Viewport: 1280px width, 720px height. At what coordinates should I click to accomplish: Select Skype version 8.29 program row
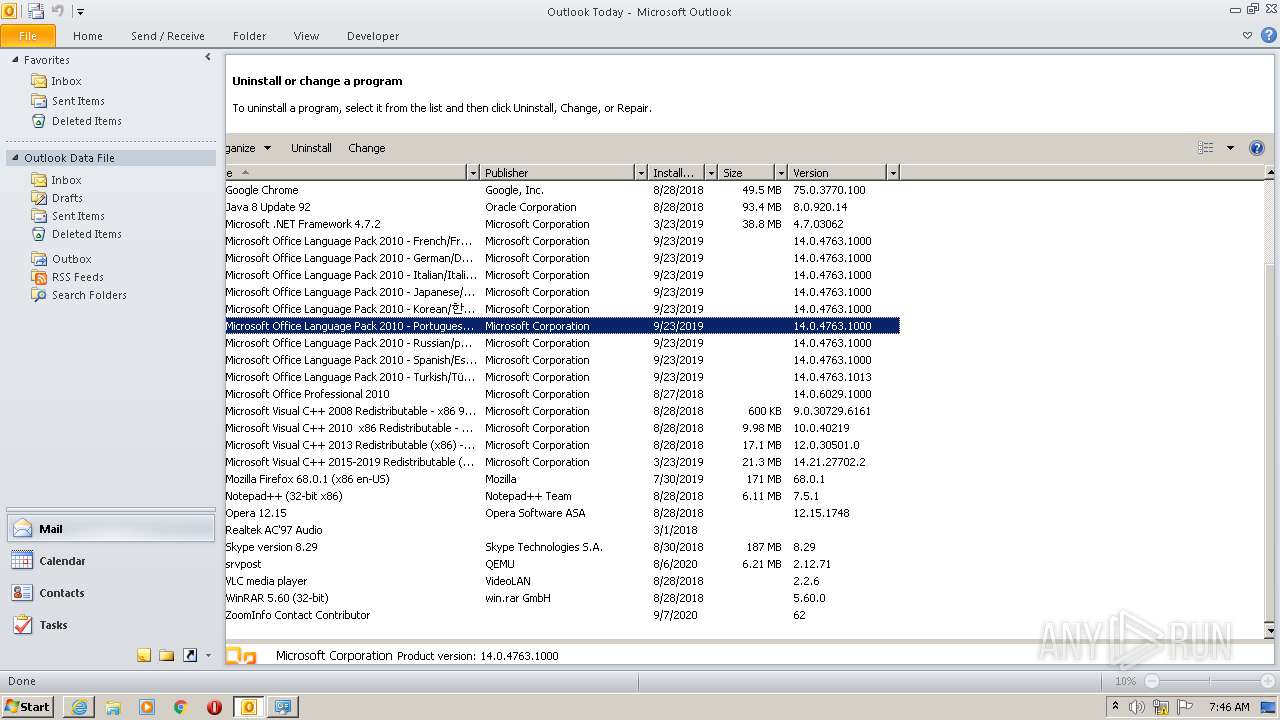(562, 547)
